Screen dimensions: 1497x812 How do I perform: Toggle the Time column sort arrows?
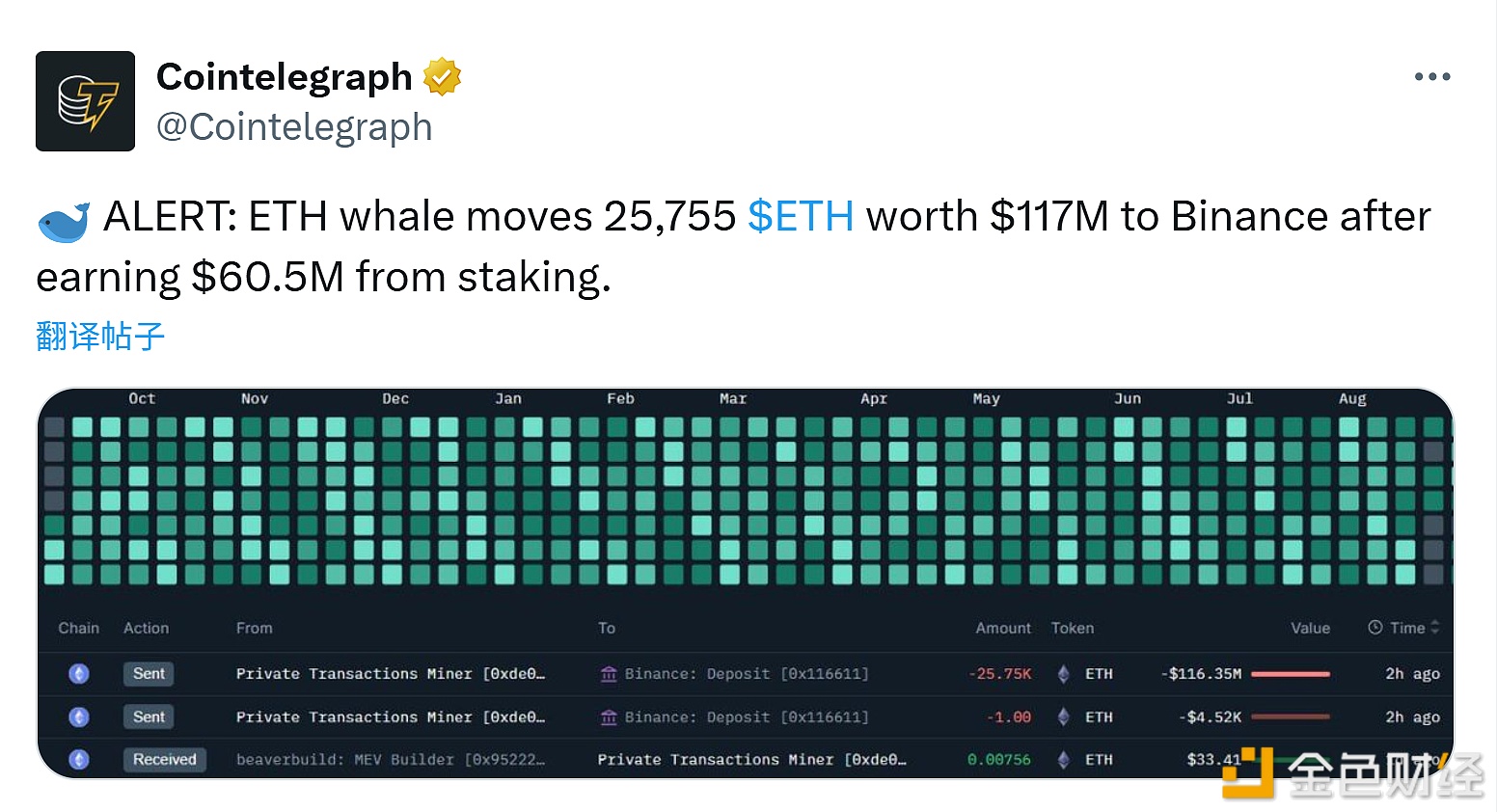click(x=1435, y=627)
